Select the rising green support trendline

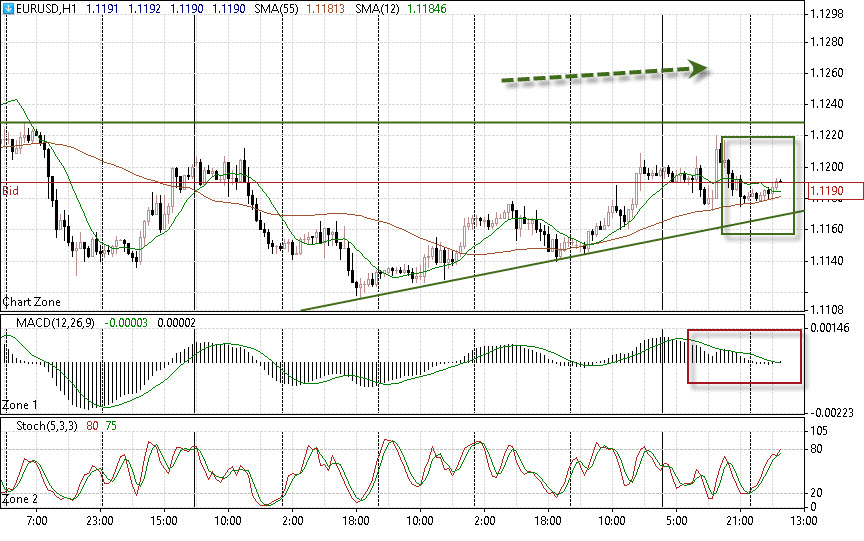[500, 268]
